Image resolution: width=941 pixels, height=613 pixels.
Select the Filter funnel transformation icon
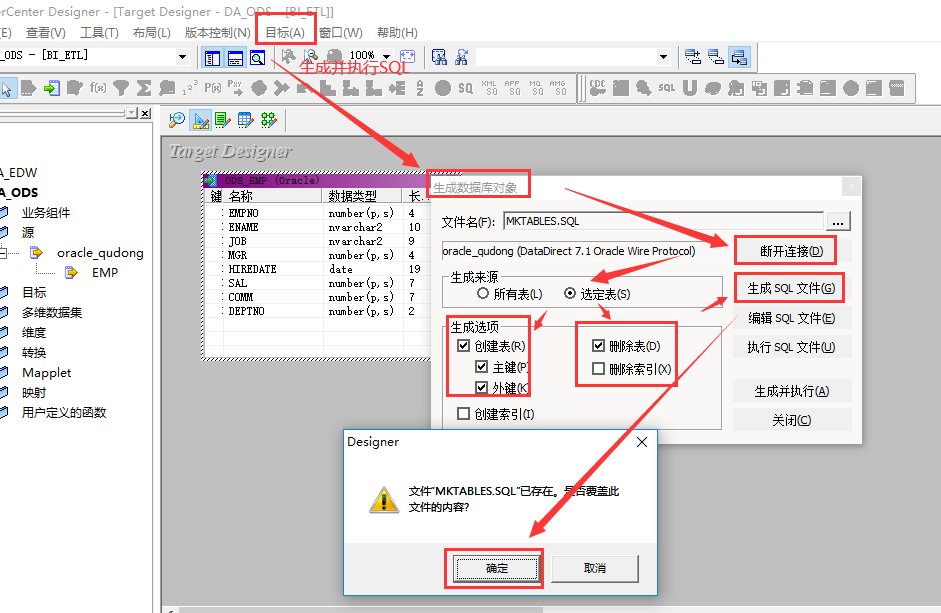tap(120, 89)
